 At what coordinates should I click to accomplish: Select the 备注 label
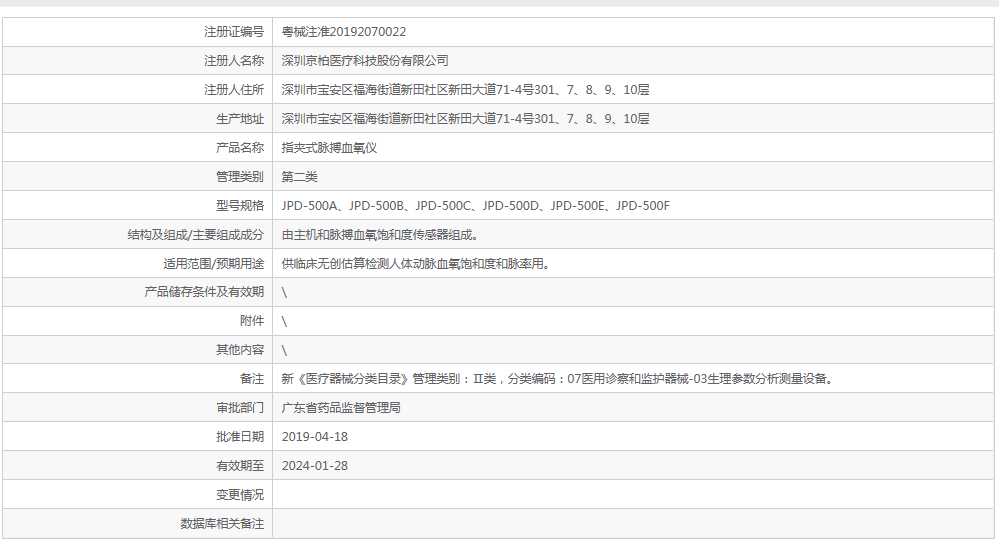(252, 379)
